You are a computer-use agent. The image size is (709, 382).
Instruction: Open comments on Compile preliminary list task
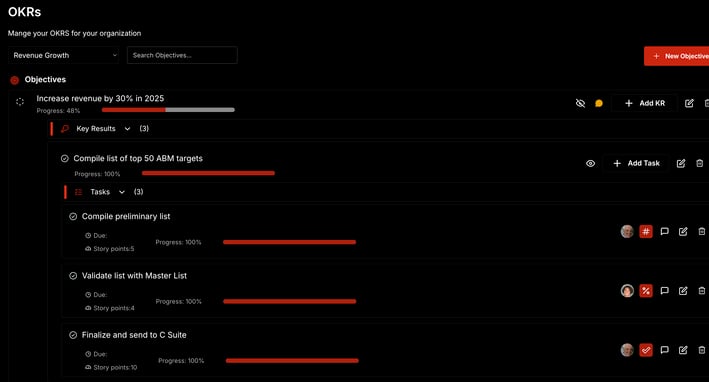[x=664, y=231]
